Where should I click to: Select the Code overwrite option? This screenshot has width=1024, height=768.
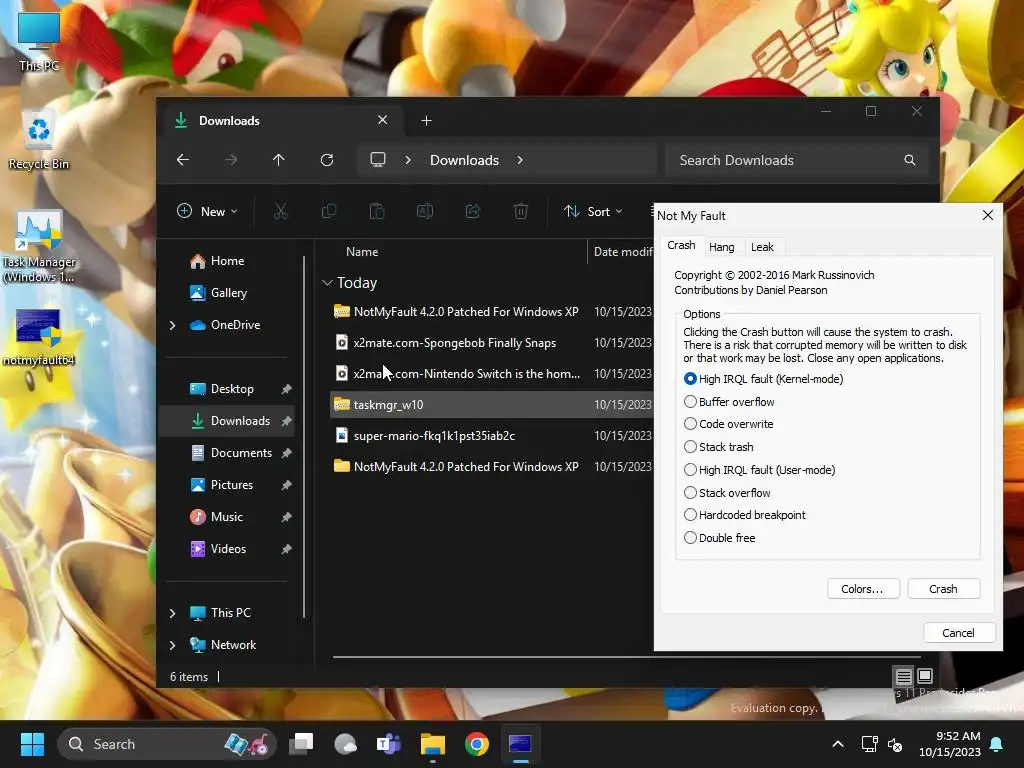(x=728, y=424)
